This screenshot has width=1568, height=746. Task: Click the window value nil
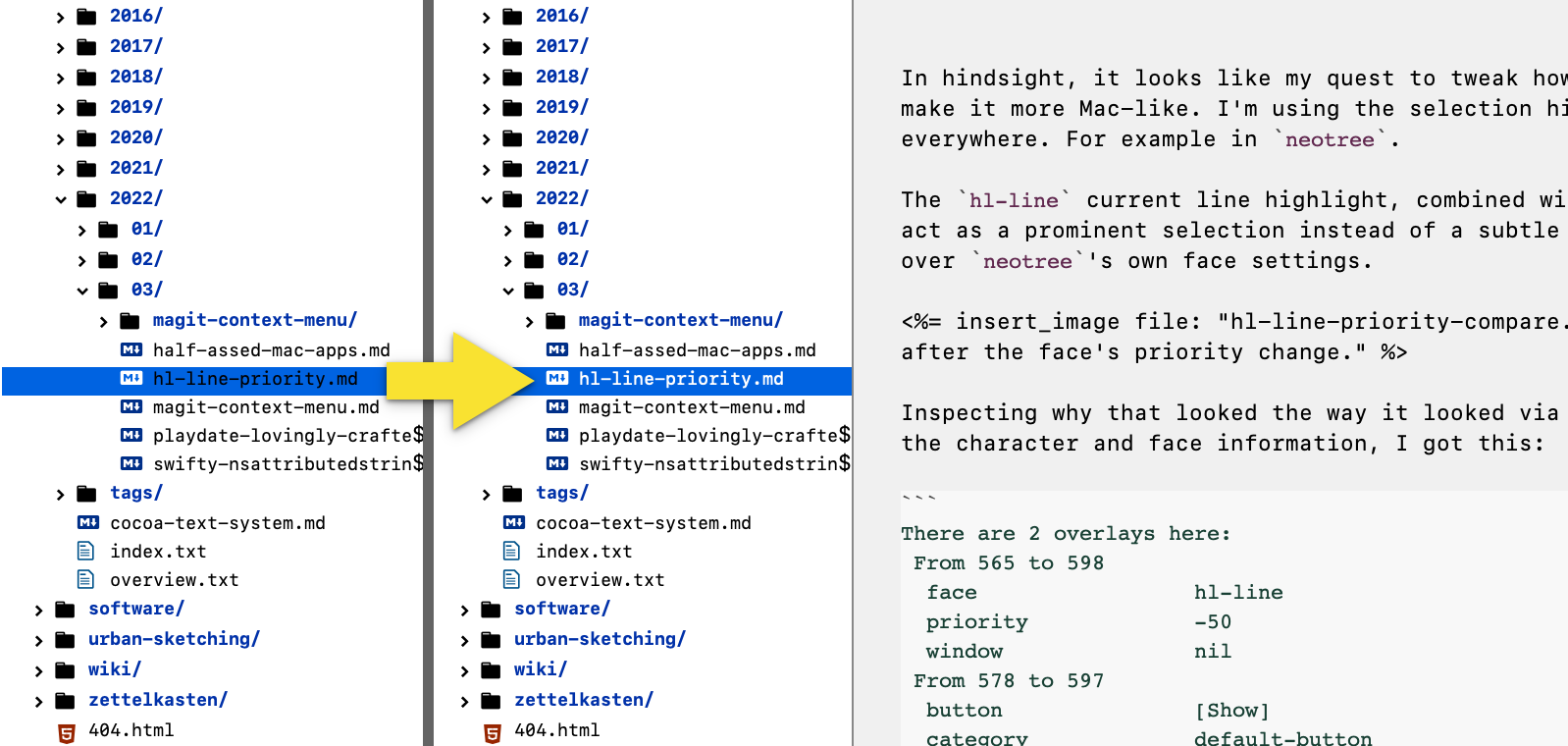coord(1213,651)
